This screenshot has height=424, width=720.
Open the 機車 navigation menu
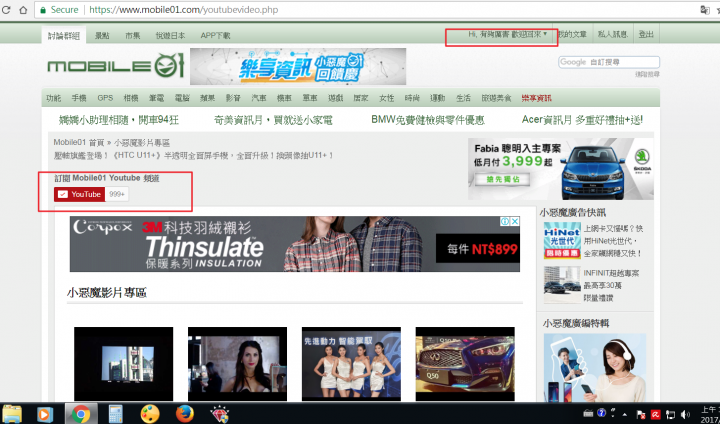click(x=284, y=98)
